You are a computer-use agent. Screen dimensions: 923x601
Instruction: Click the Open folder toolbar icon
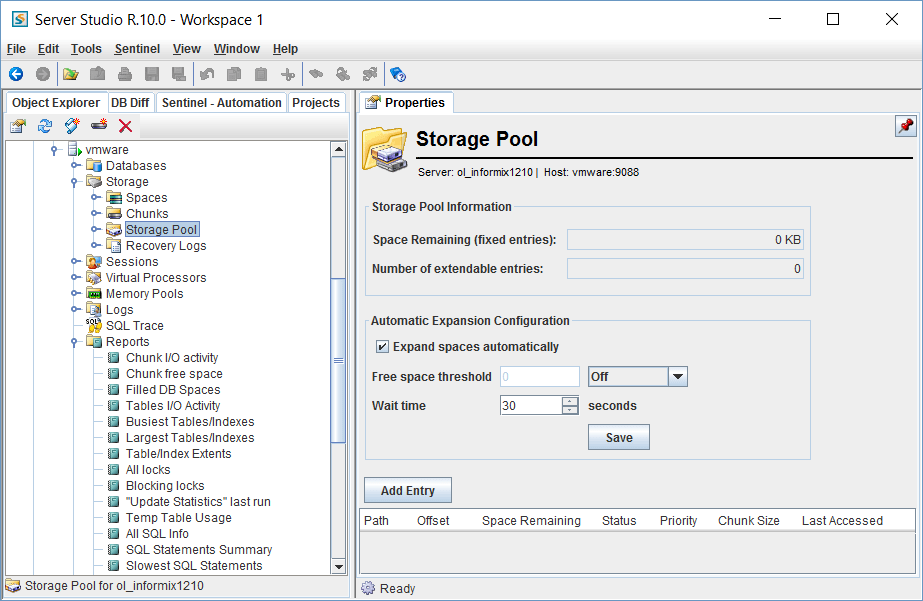pyautogui.click(x=70, y=74)
